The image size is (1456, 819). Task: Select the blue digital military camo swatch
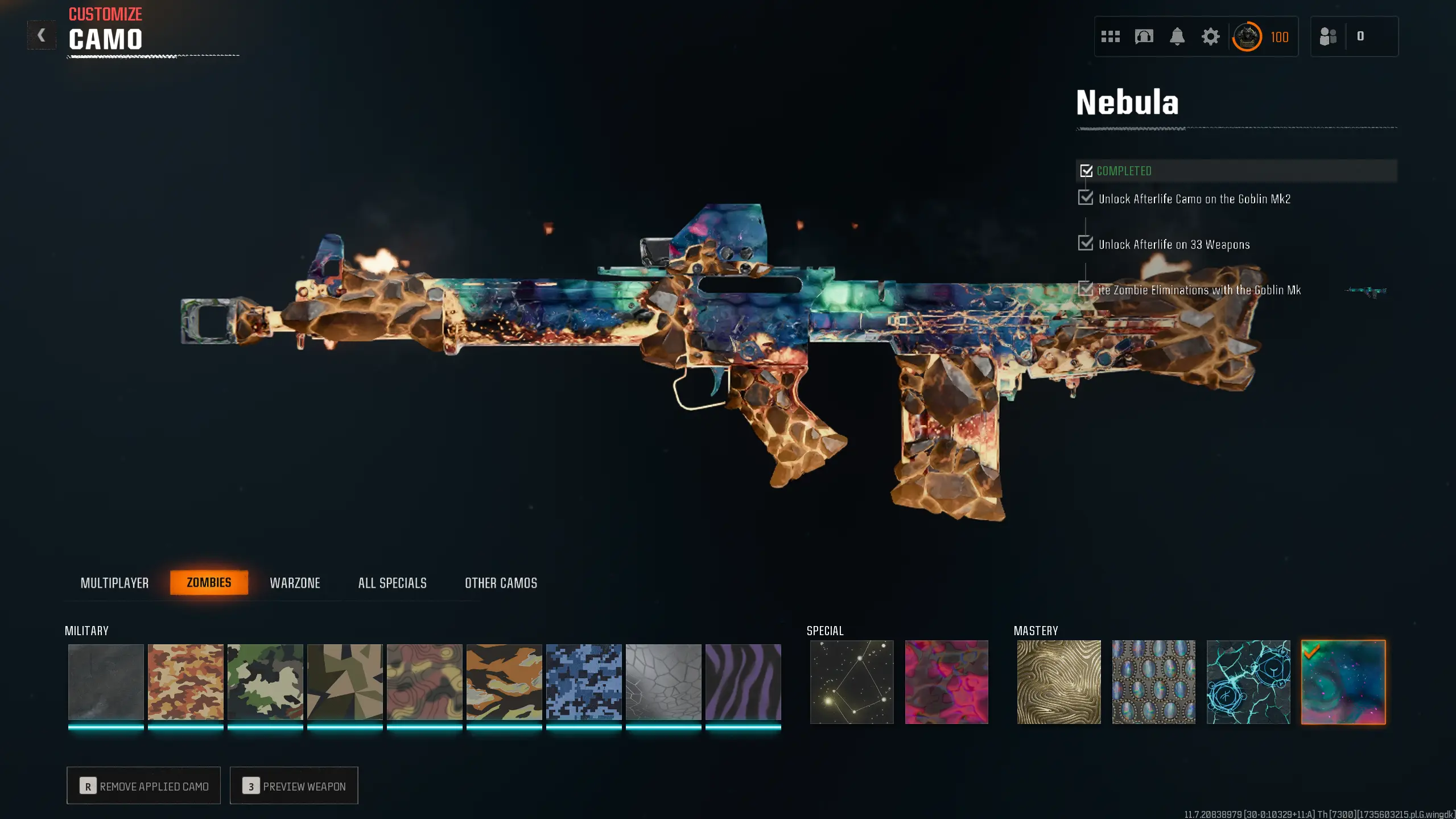[584, 682]
